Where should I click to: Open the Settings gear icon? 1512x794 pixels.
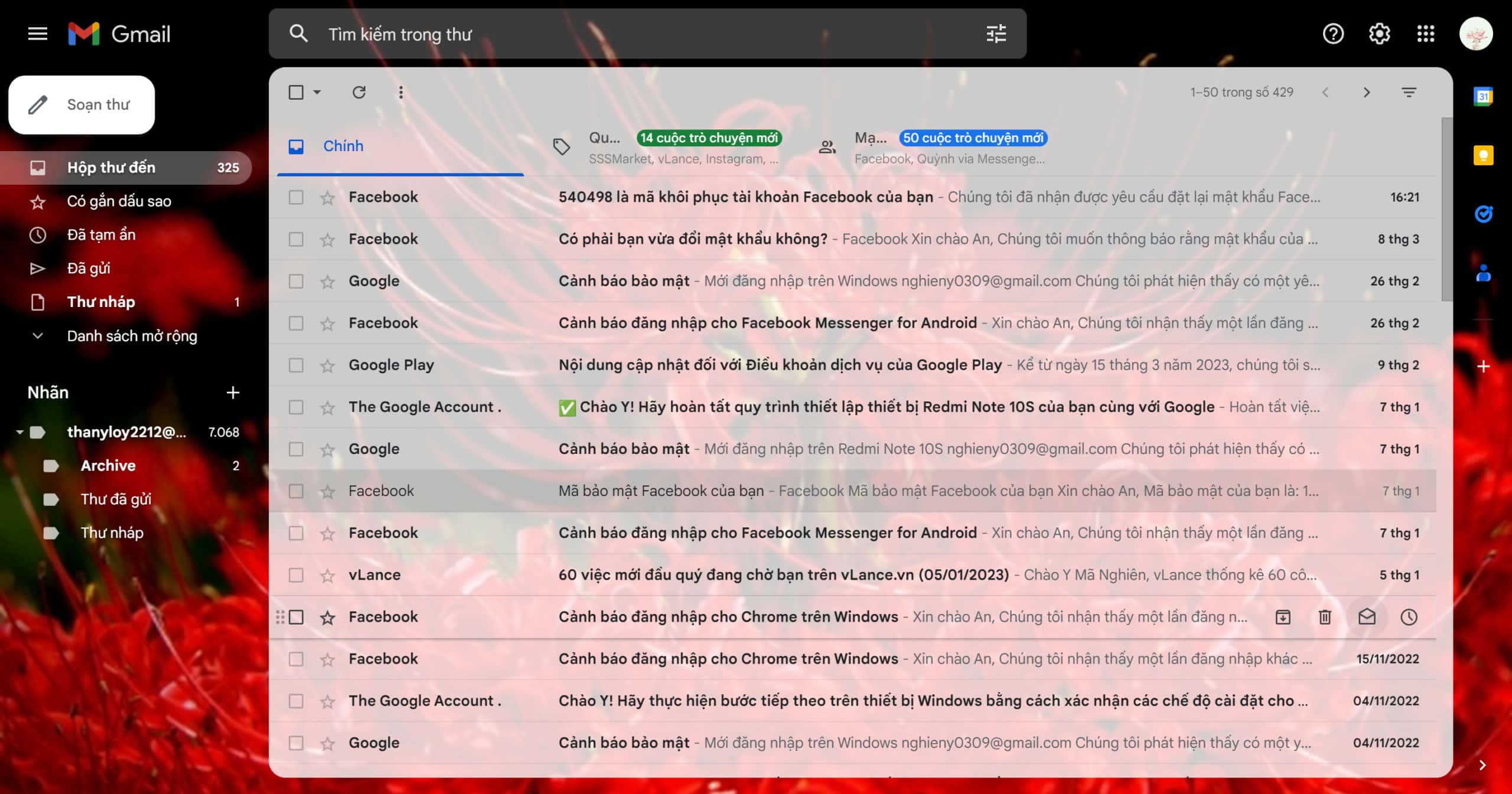tap(1379, 34)
